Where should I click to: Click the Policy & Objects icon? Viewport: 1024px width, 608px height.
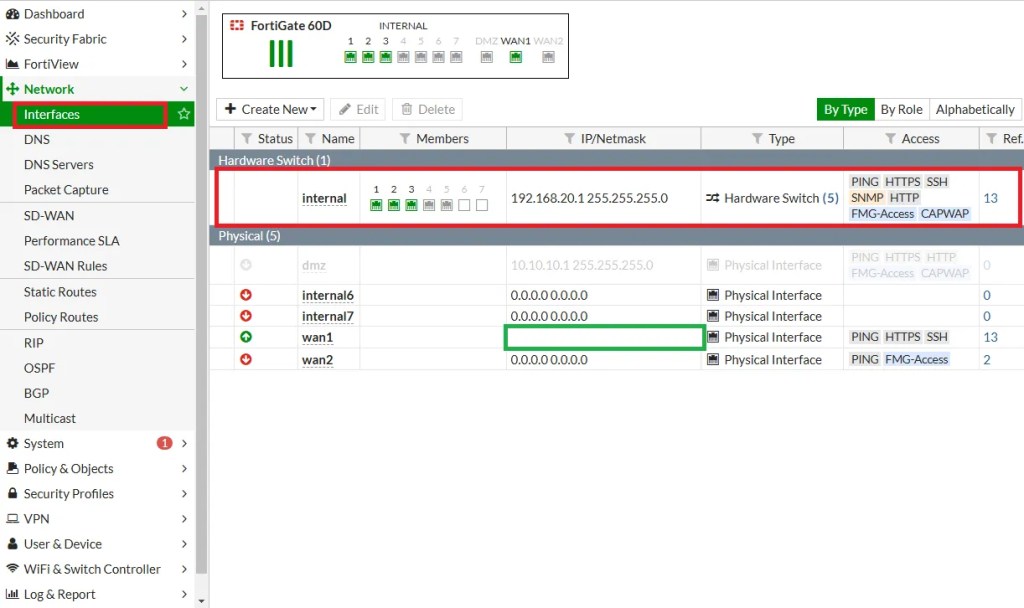pyautogui.click(x=12, y=468)
